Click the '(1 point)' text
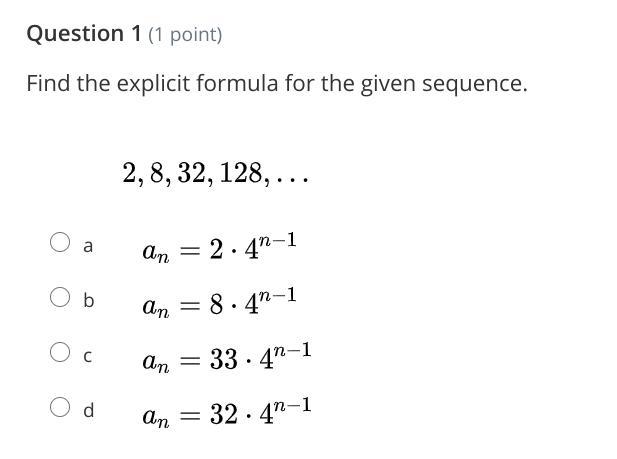The height and width of the screenshot is (459, 617). click(x=185, y=35)
